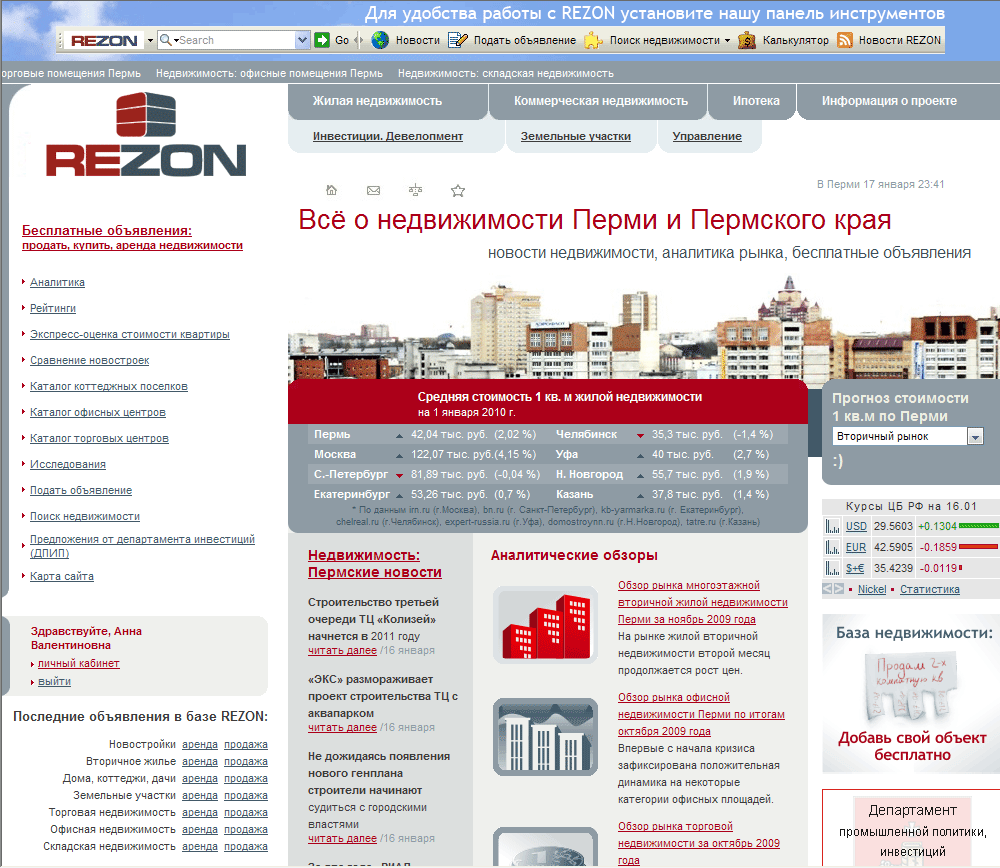Click the green Go arrow in toolbar

click(322, 40)
